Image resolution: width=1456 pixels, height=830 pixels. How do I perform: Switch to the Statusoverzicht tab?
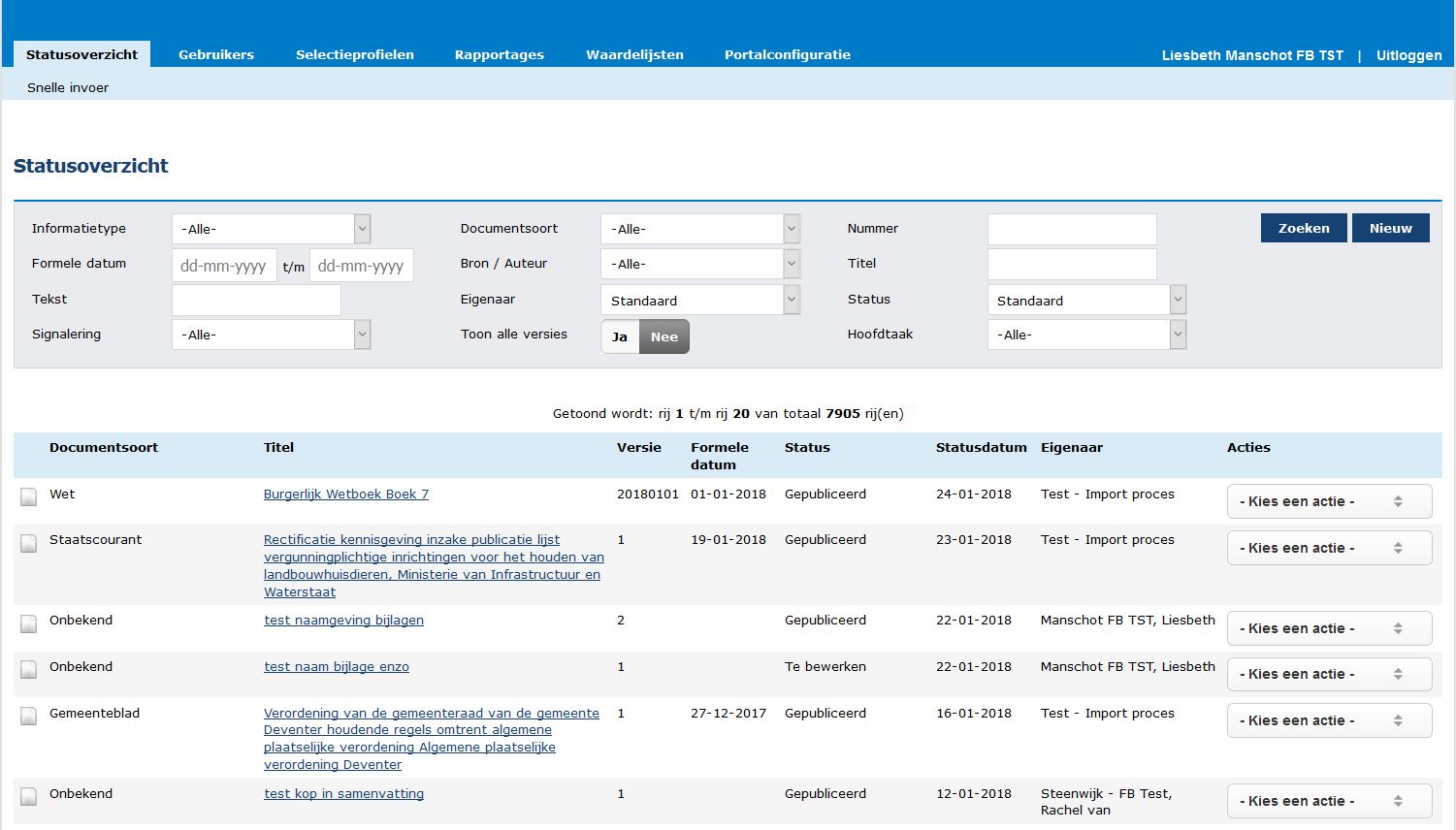[x=82, y=54]
